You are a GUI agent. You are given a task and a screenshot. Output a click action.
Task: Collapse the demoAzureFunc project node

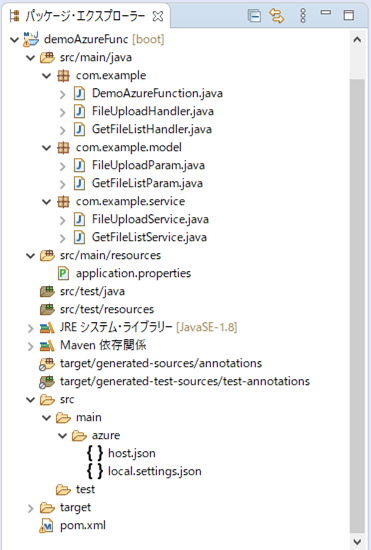coord(14,40)
